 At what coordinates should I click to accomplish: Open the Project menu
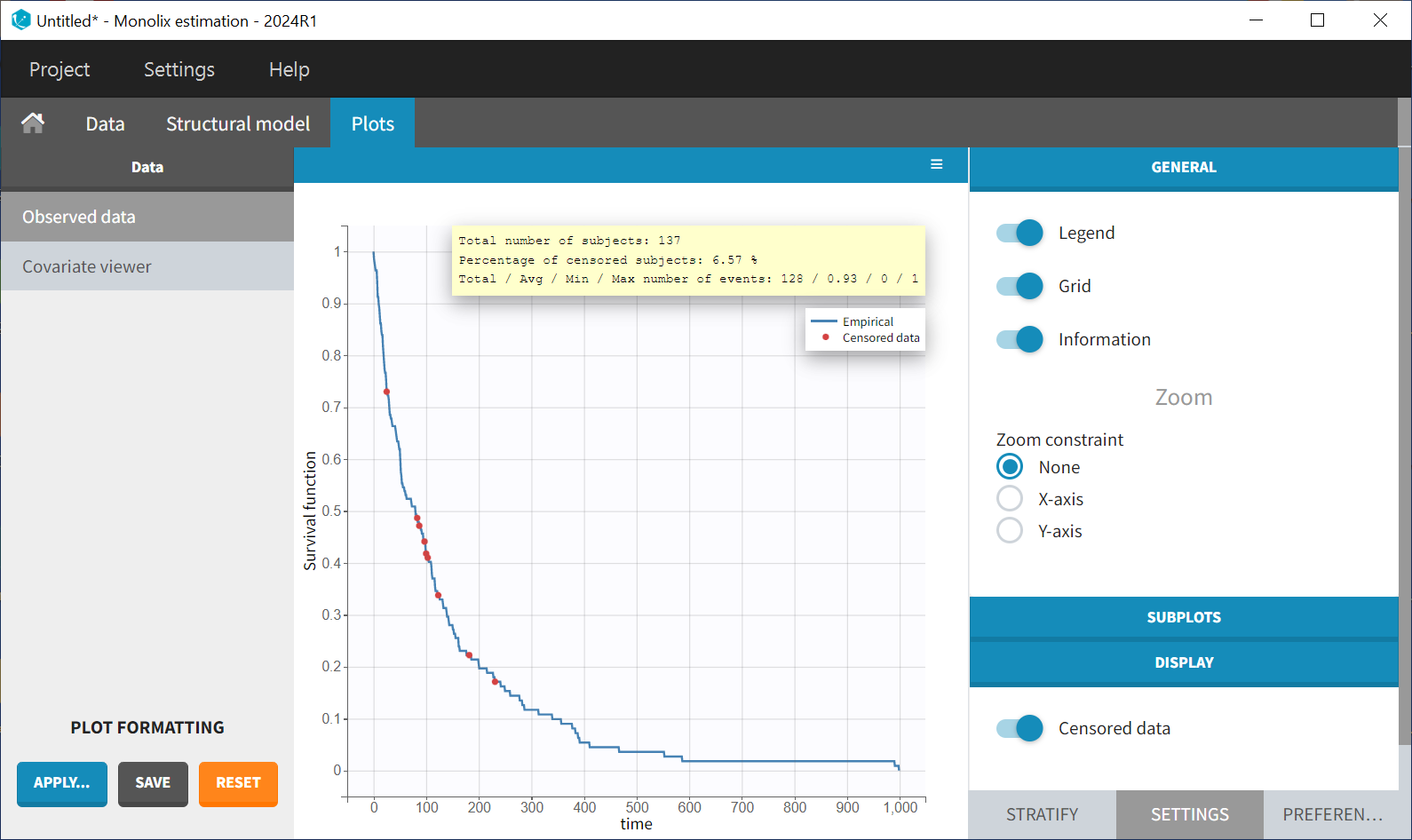(x=59, y=69)
